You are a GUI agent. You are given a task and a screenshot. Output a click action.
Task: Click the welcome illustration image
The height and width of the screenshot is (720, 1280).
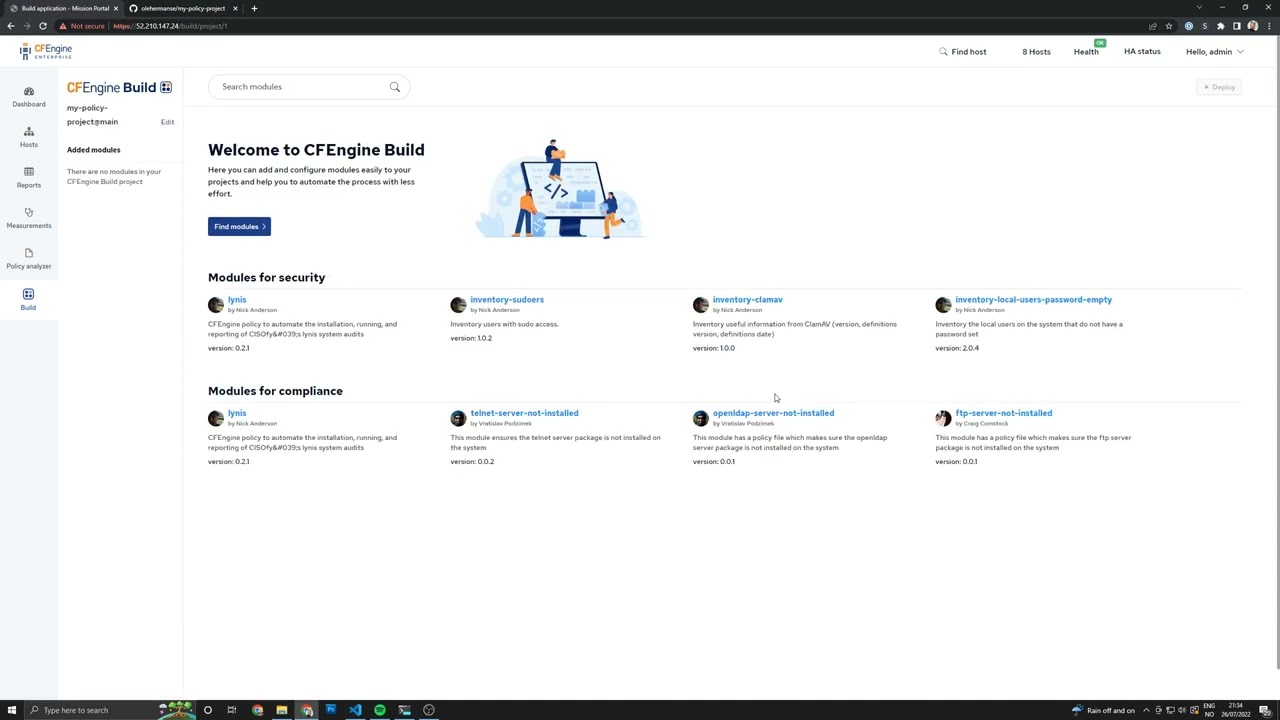(x=560, y=189)
